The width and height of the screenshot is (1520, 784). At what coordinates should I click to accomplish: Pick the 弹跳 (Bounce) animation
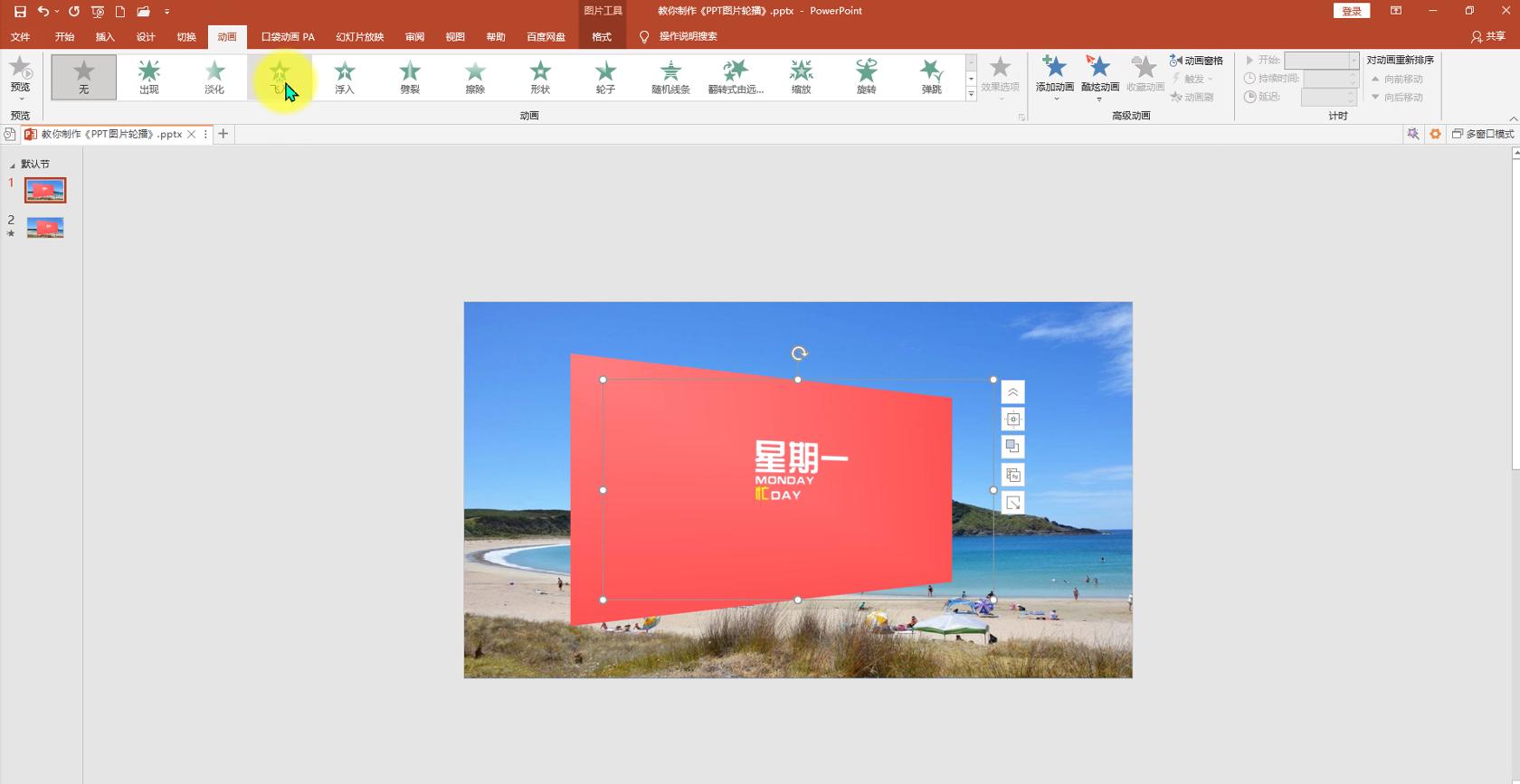coord(931,76)
